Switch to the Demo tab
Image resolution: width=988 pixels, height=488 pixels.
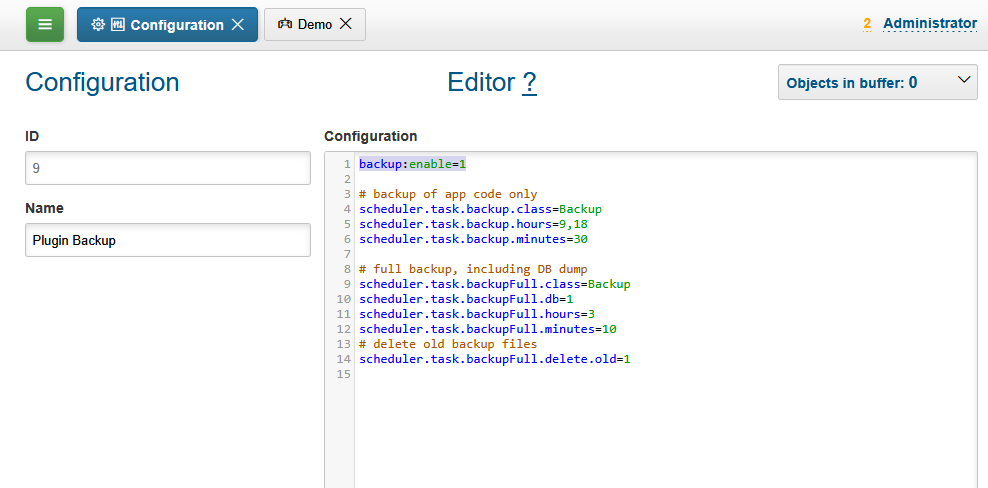click(x=315, y=25)
